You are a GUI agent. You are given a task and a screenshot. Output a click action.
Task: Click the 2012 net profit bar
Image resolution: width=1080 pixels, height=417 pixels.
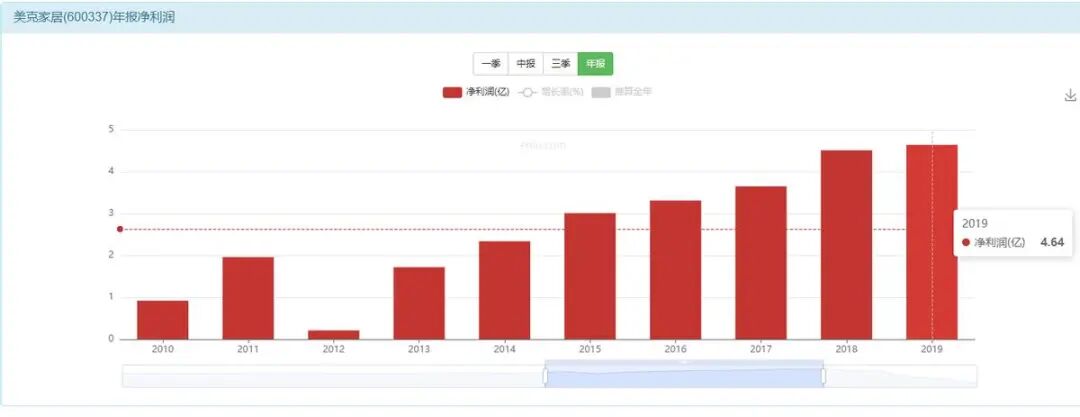333,335
